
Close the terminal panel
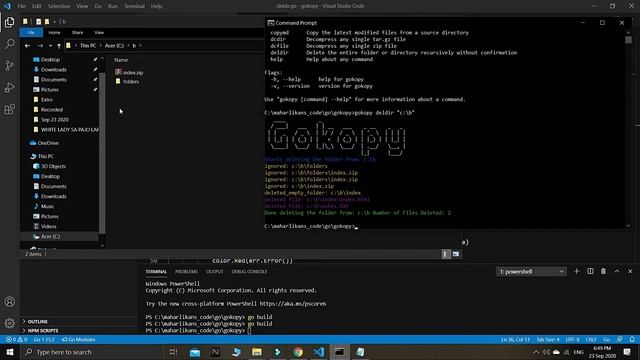[630, 271]
